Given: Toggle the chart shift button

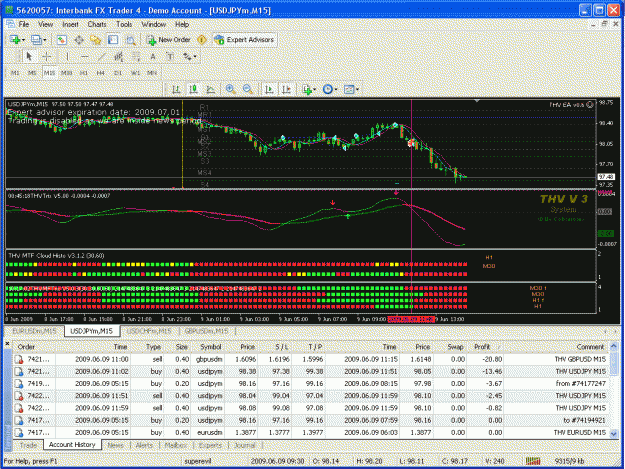Looking at the screenshot, I should pos(287,89).
